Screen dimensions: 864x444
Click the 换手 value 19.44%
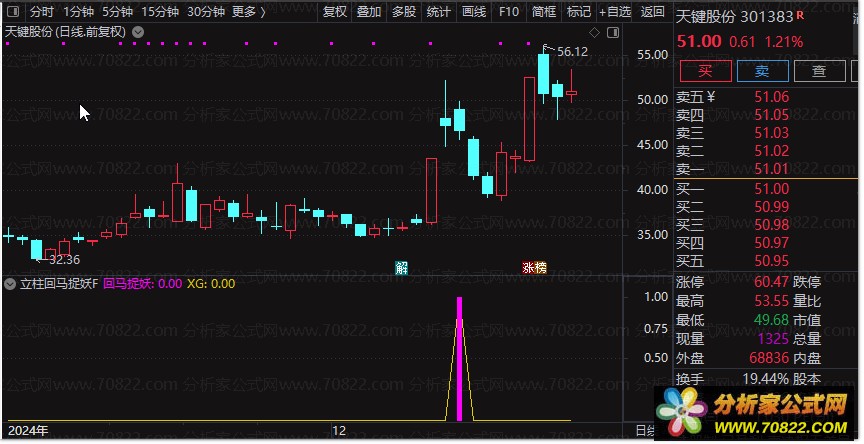[765, 379]
